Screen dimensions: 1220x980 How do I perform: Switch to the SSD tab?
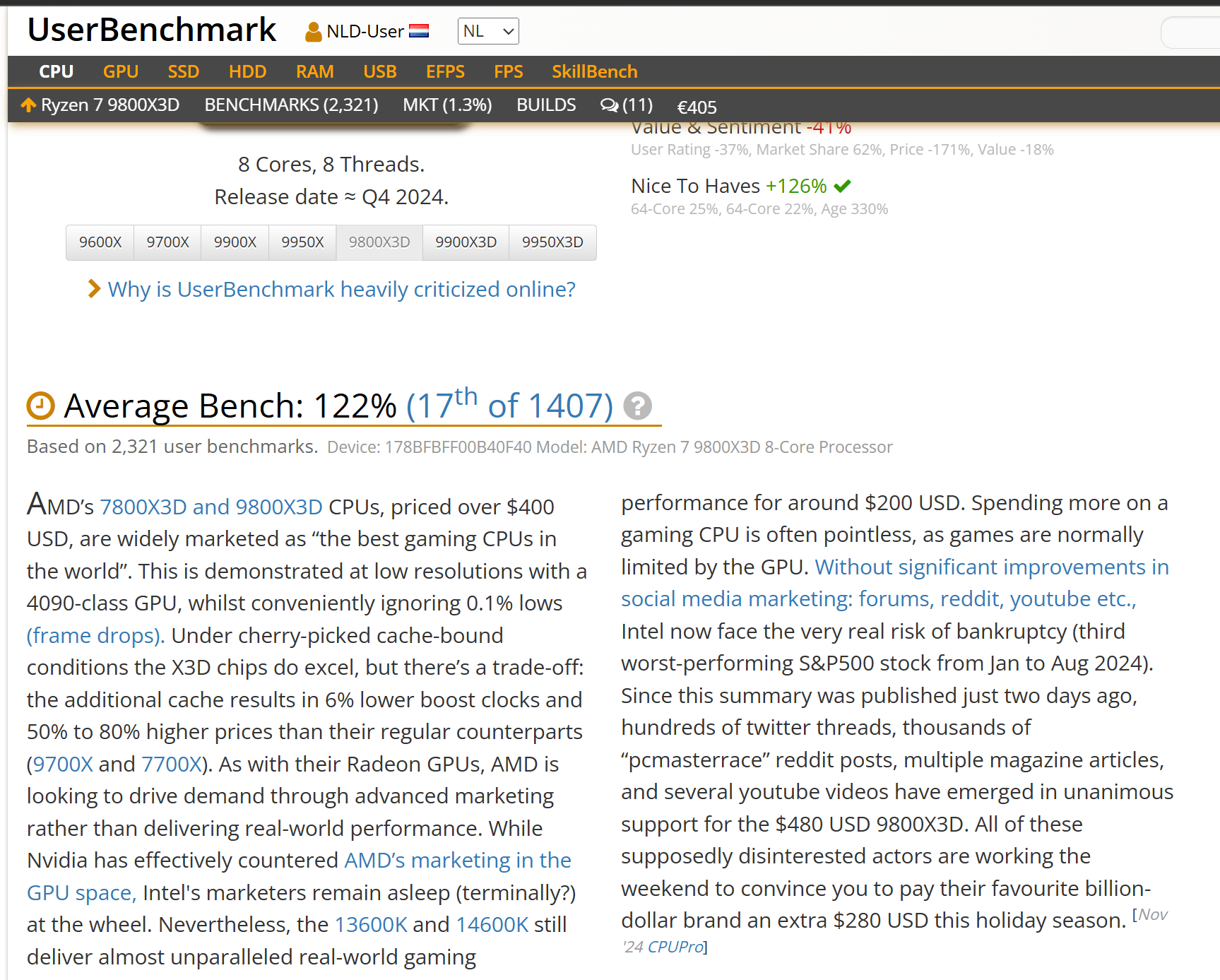(x=183, y=71)
